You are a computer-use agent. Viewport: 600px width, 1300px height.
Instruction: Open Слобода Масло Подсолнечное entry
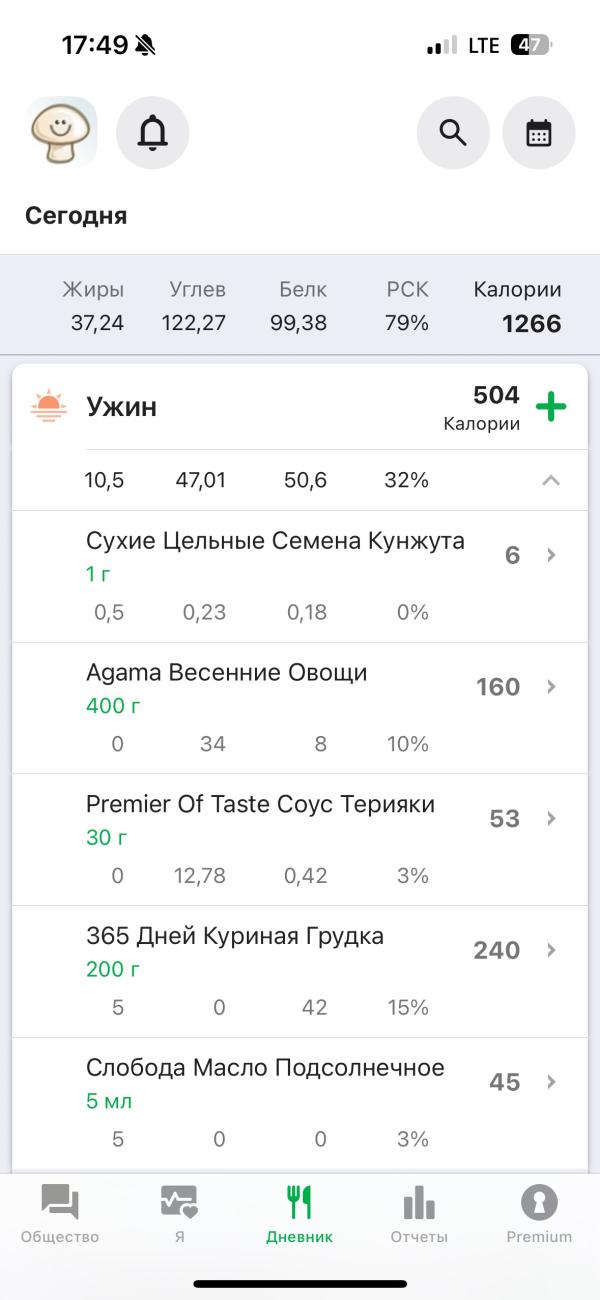[265, 1068]
